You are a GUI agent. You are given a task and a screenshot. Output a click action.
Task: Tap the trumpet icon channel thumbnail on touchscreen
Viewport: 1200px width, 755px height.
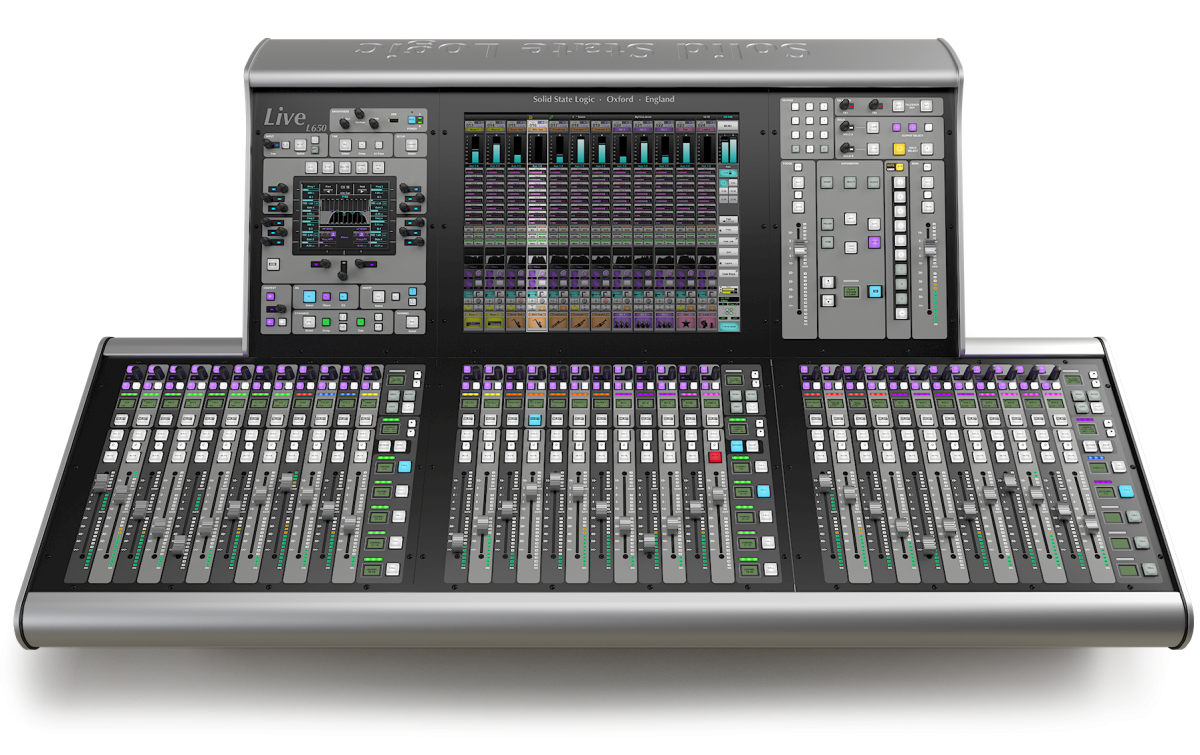579,323
